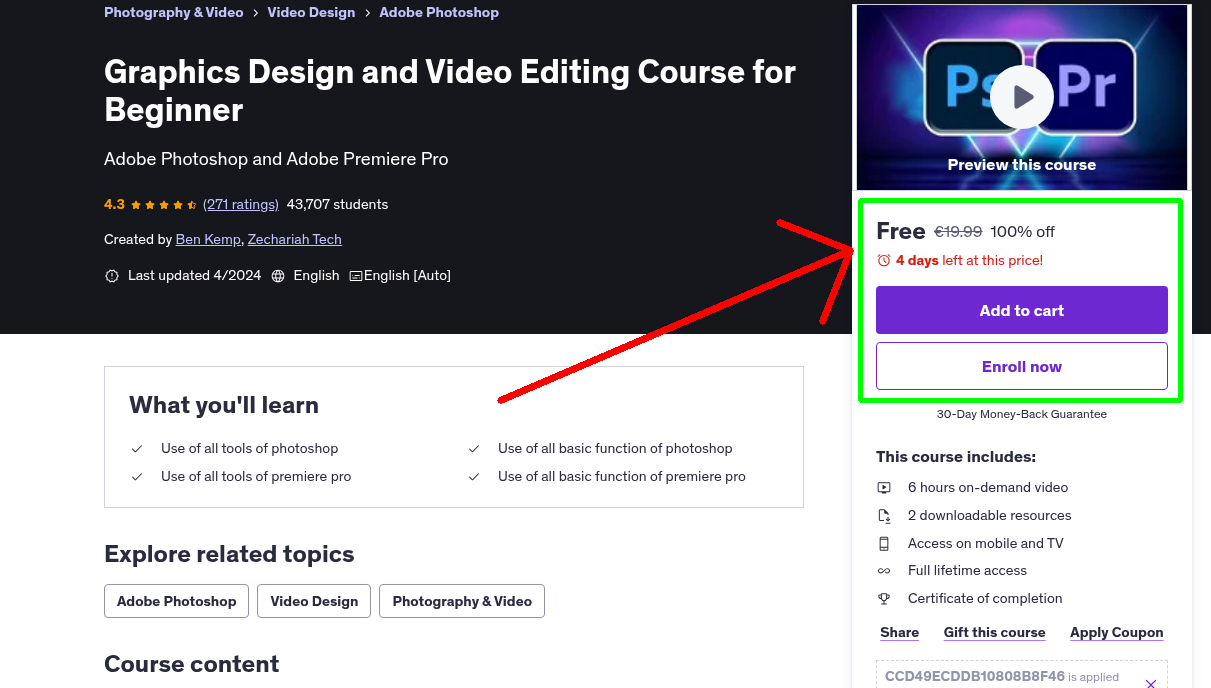Open Photography & Video breadcrumb
Image resolution: width=1211 pixels, height=688 pixels.
[x=174, y=12]
